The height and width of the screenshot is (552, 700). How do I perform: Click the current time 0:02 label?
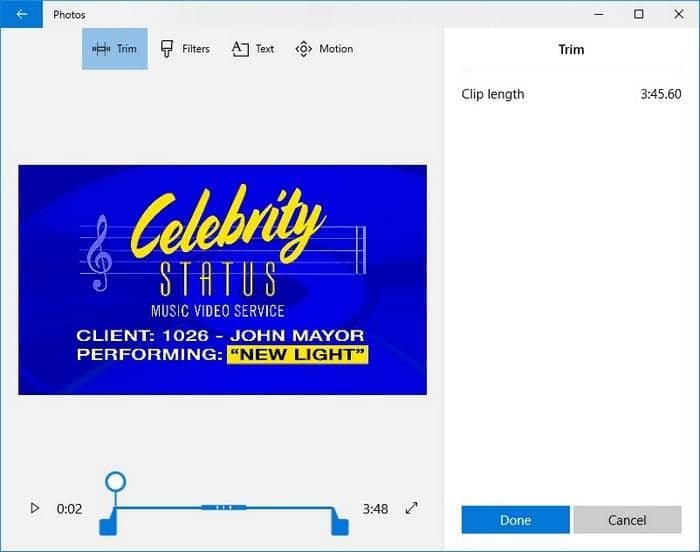click(x=69, y=509)
